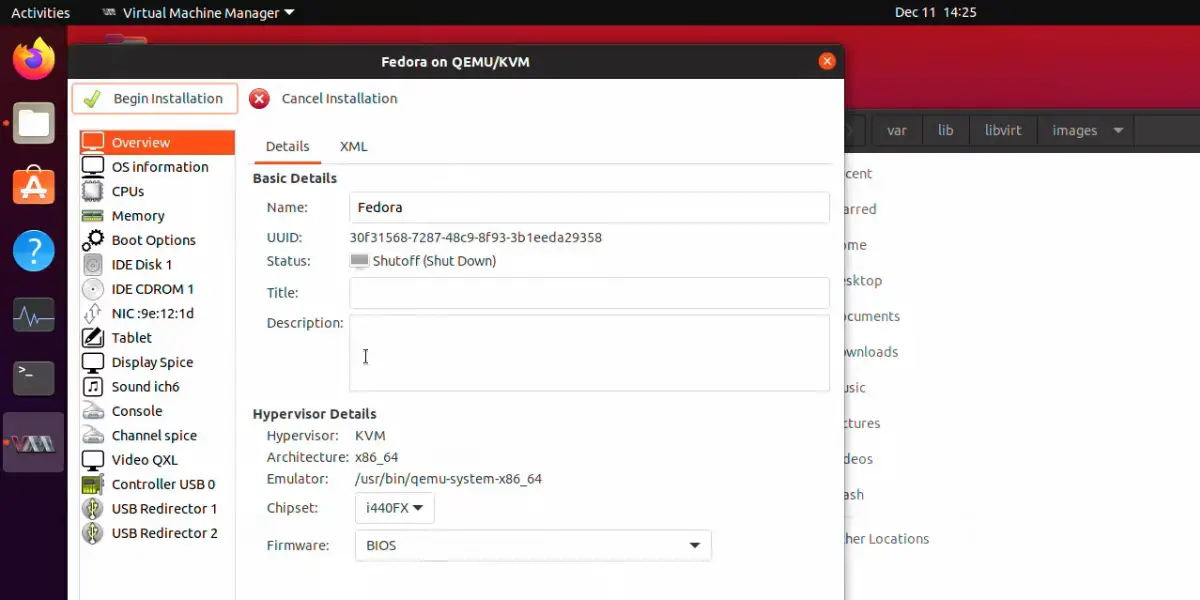
Task: Select the OS information icon
Action: [93, 167]
